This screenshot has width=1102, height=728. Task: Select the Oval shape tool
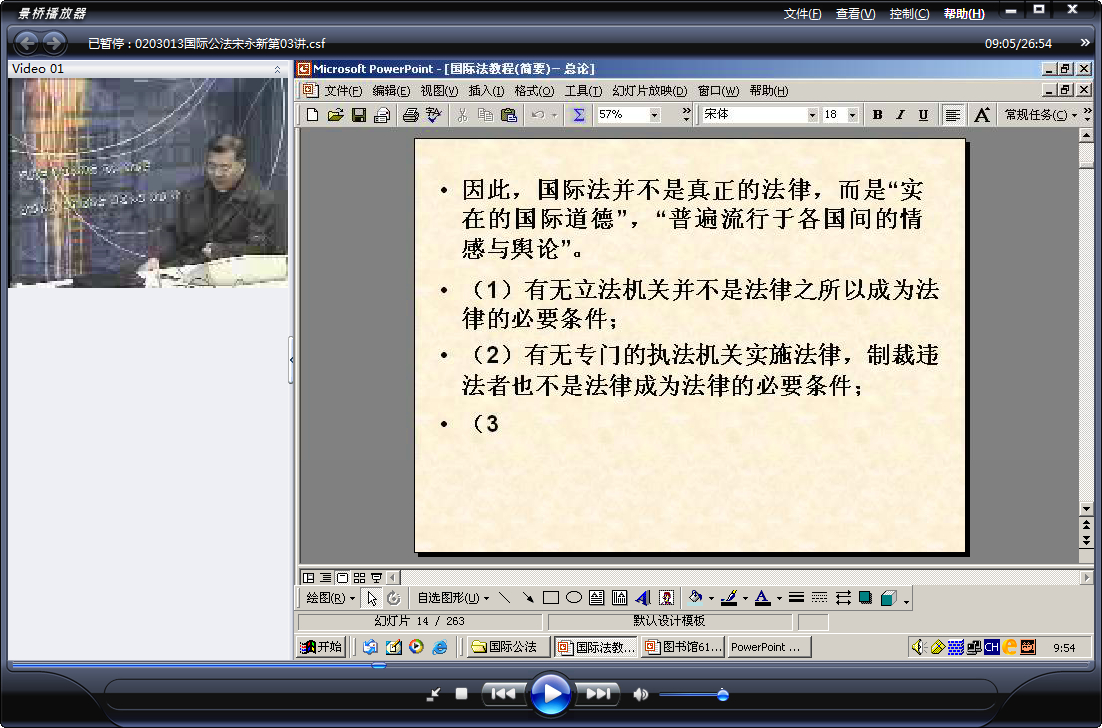coord(574,598)
